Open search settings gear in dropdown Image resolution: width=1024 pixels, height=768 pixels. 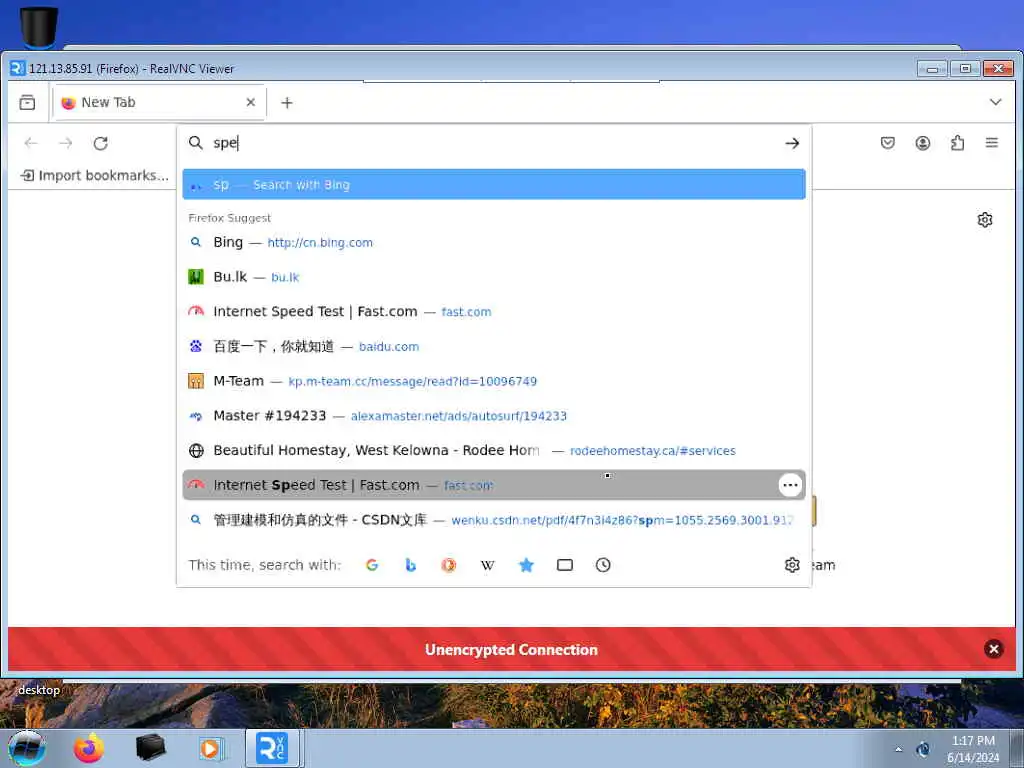pyautogui.click(x=792, y=565)
